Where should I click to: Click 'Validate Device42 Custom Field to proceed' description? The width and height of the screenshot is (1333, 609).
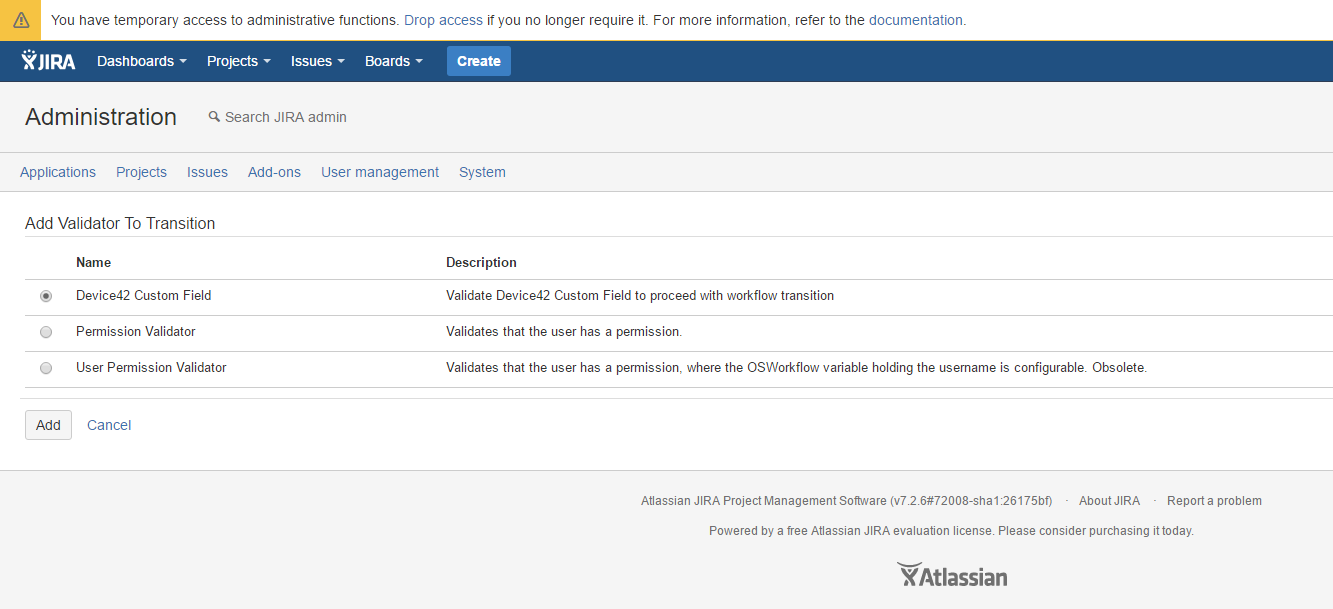pos(640,296)
